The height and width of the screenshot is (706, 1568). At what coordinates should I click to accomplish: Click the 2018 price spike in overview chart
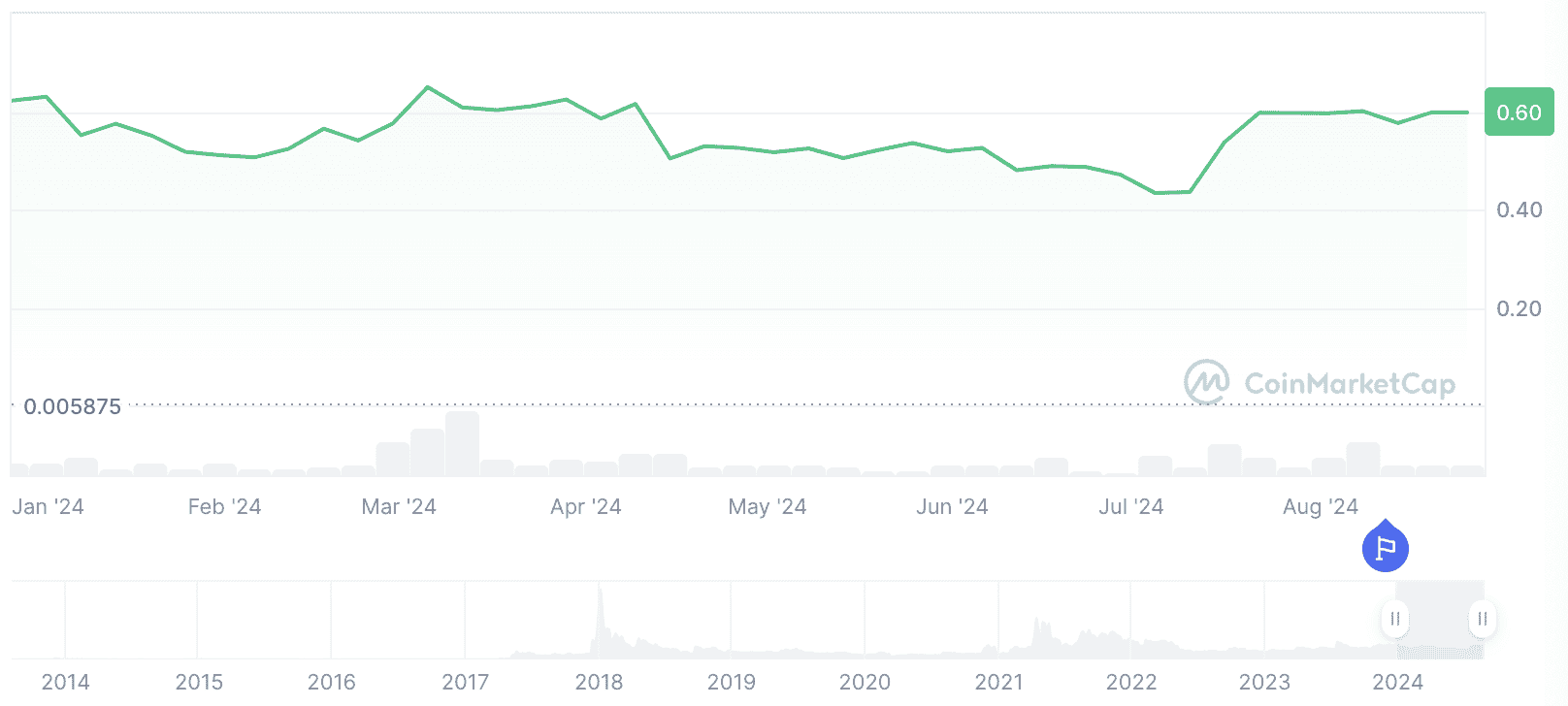point(600,594)
